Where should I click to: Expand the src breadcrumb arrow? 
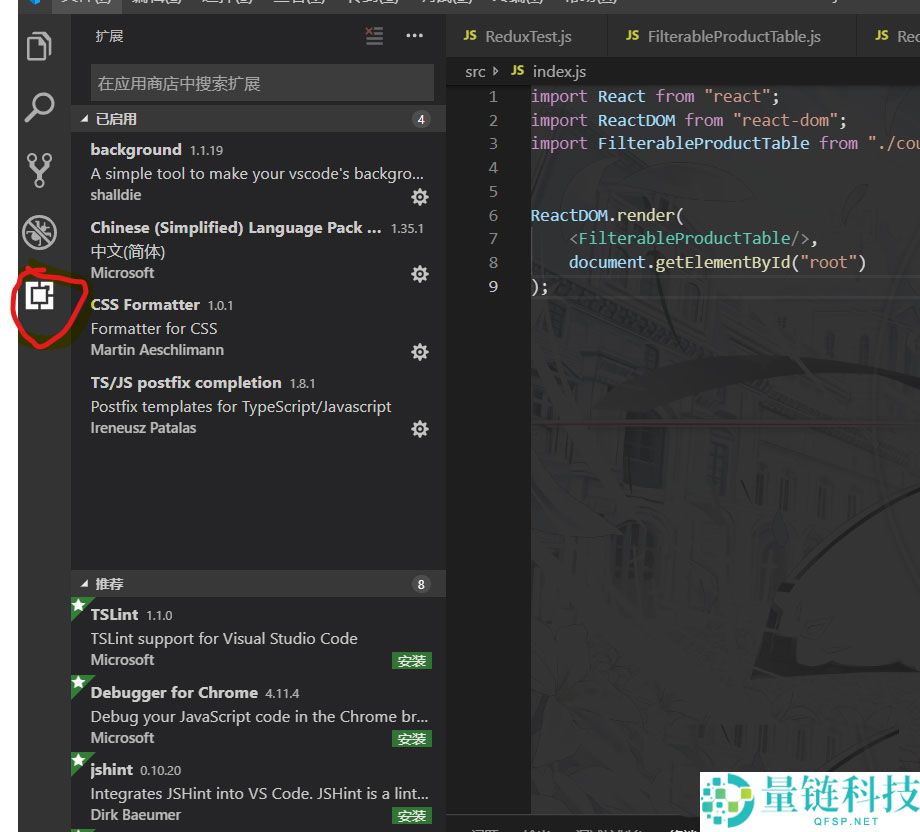(496, 71)
